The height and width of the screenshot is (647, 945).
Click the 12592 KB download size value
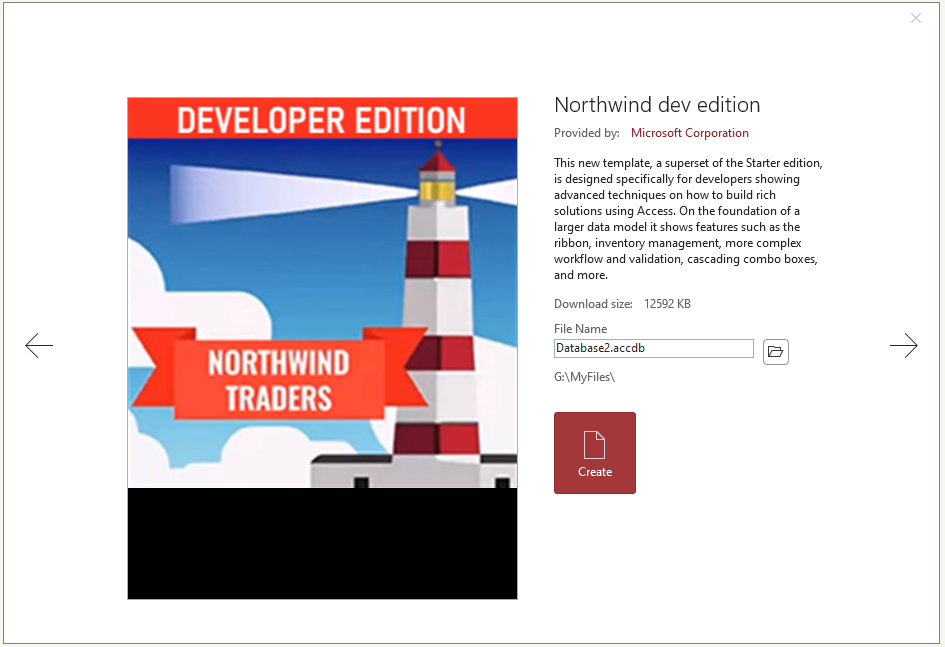point(667,304)
